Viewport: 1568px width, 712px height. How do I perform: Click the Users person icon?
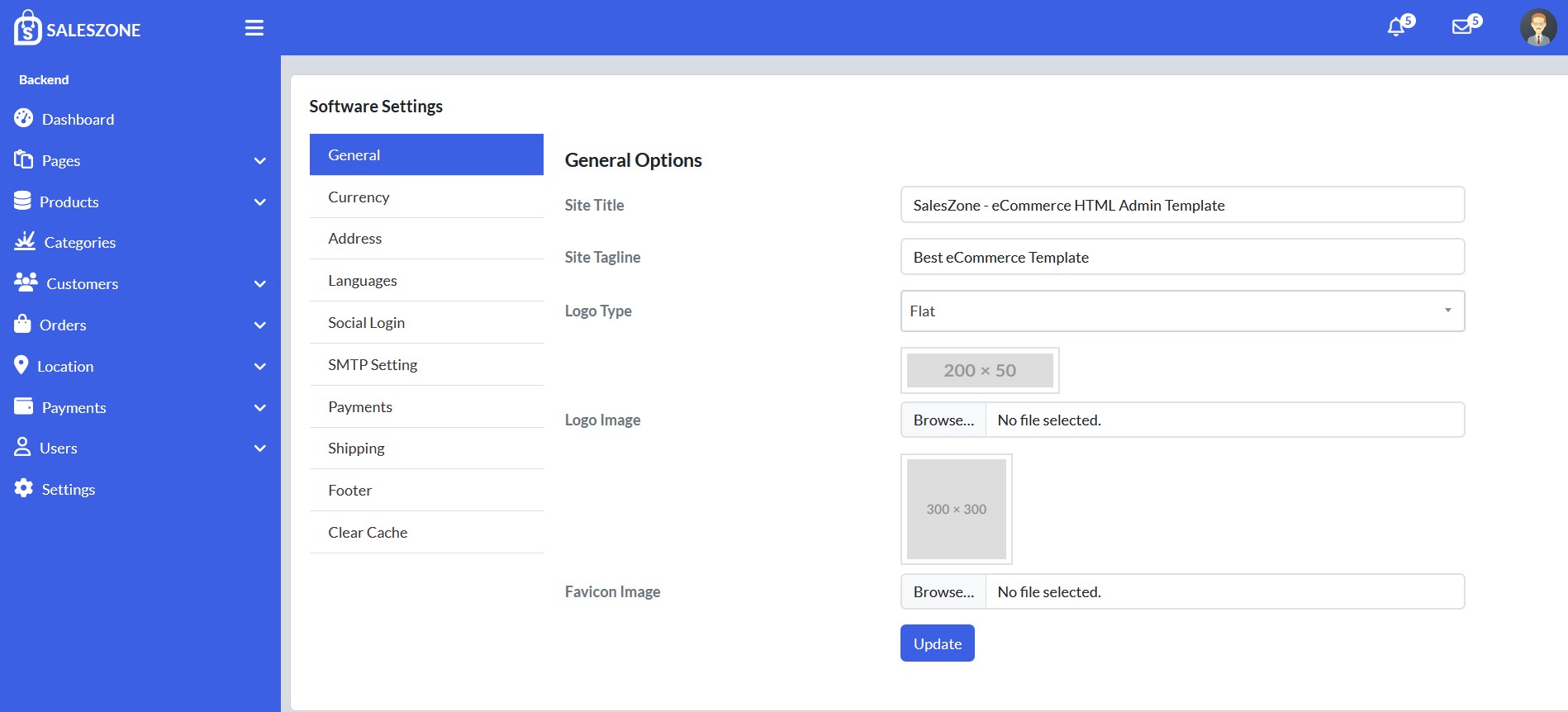pos(22,447)
